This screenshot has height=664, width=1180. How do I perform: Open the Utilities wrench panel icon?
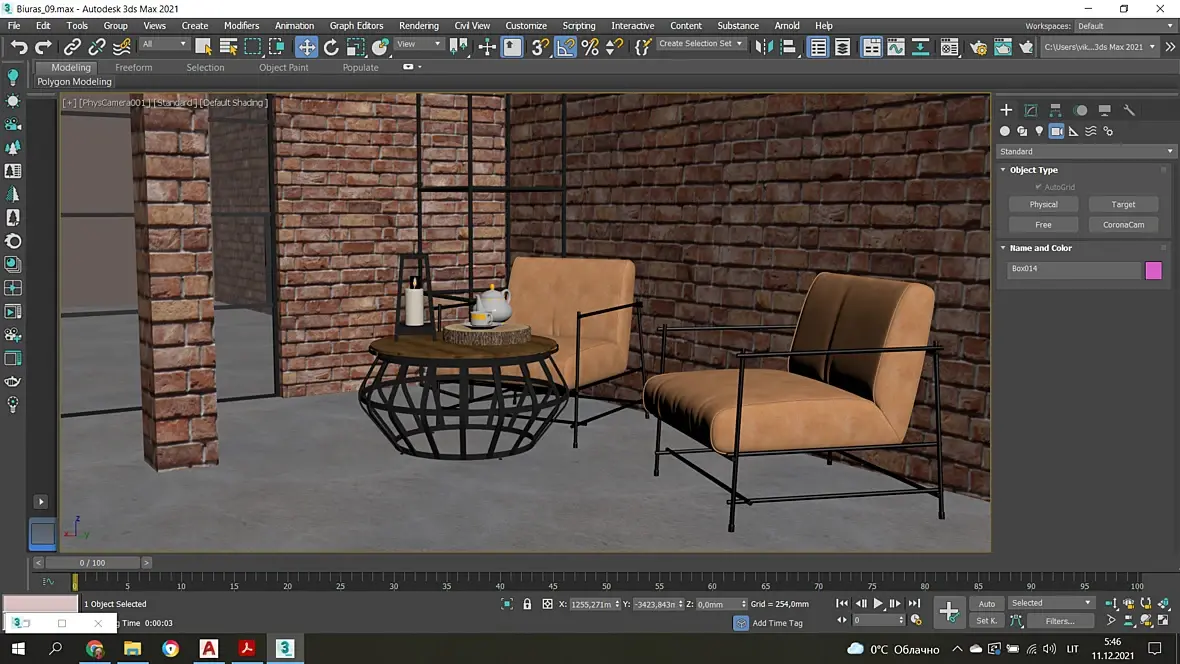tap(1129, 110)
